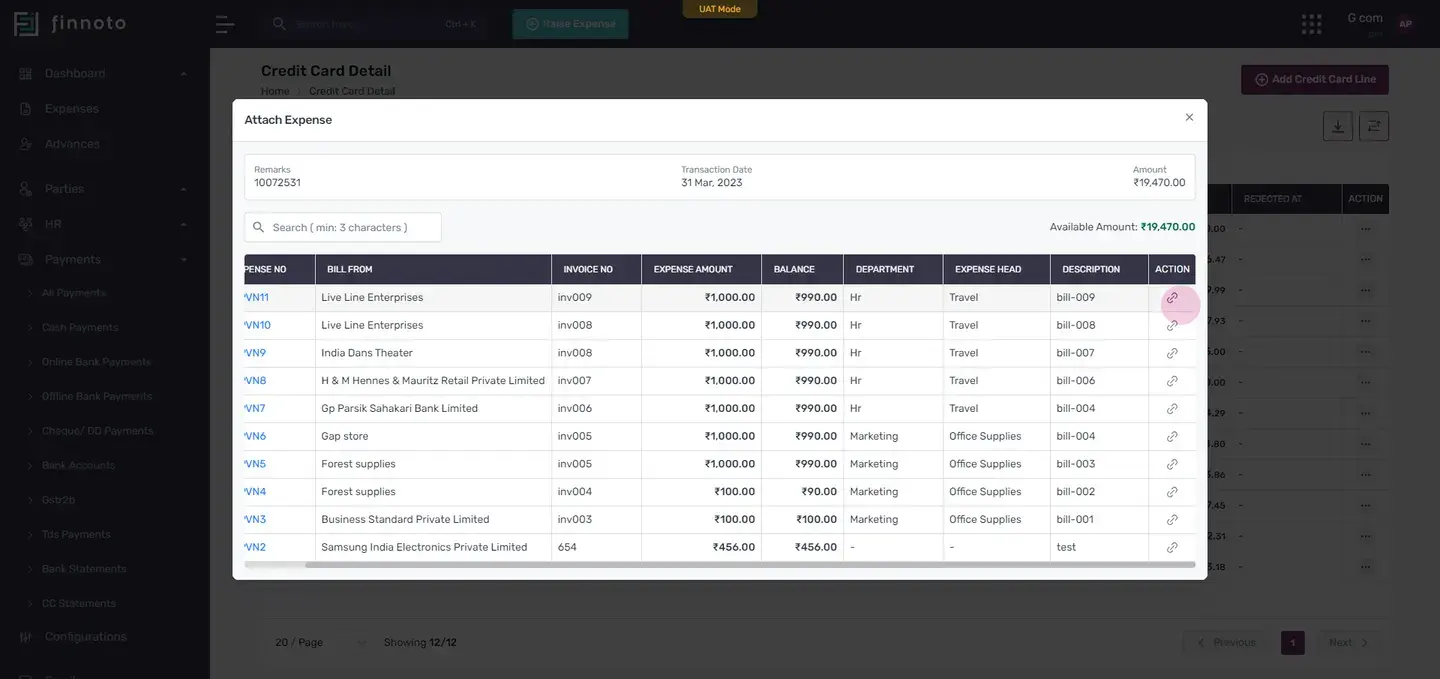Attach expense VN8 using its link icon

point(1172,381)
